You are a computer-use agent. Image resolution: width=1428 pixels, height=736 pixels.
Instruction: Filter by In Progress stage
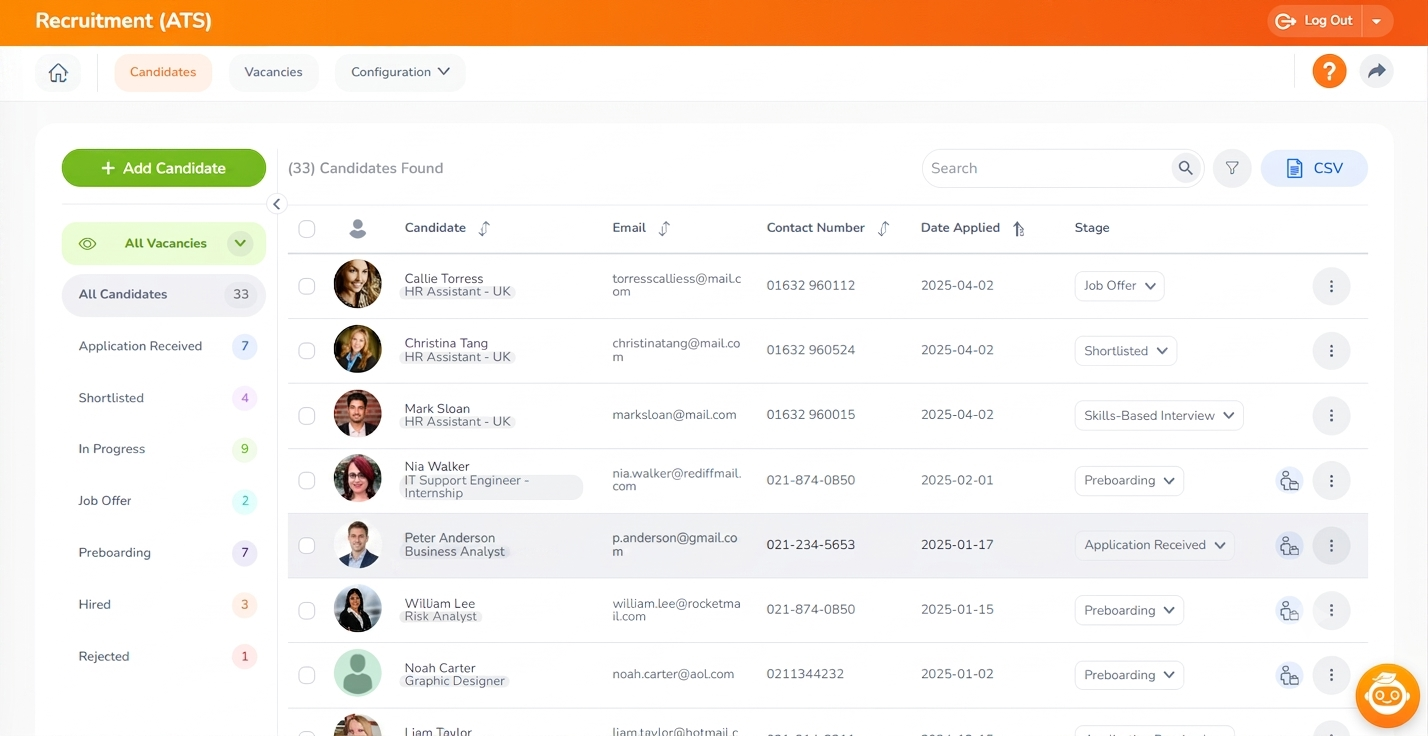pyautogui.click(x=164, y=449)
